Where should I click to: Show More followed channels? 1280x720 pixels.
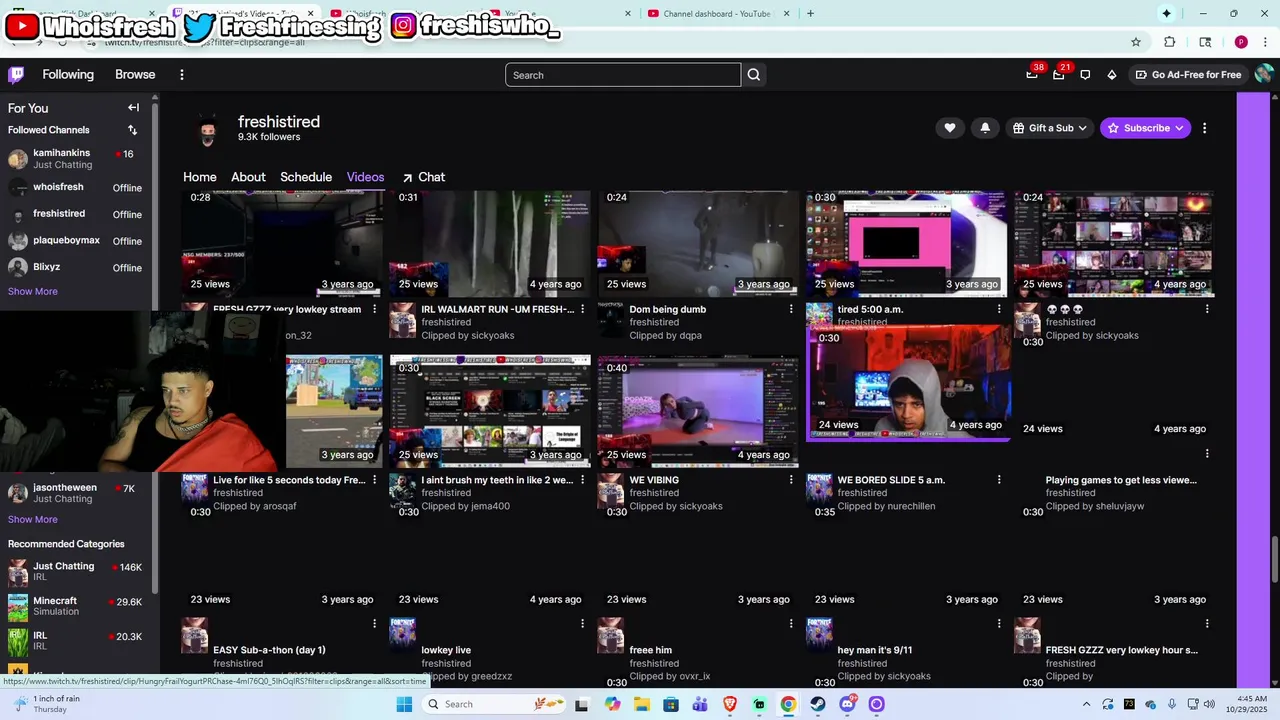(x=33, y=291)
